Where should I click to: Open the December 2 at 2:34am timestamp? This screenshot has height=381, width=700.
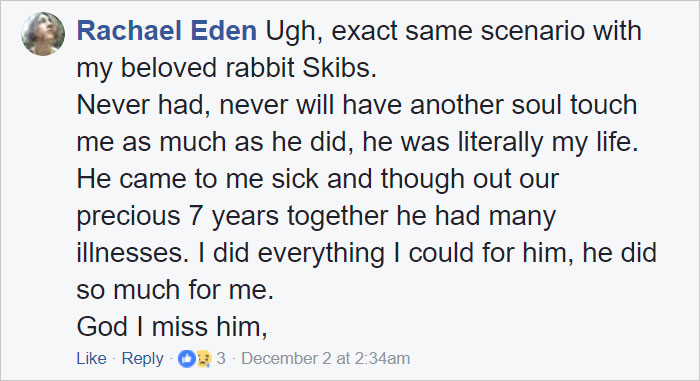(x=325, y=358)
